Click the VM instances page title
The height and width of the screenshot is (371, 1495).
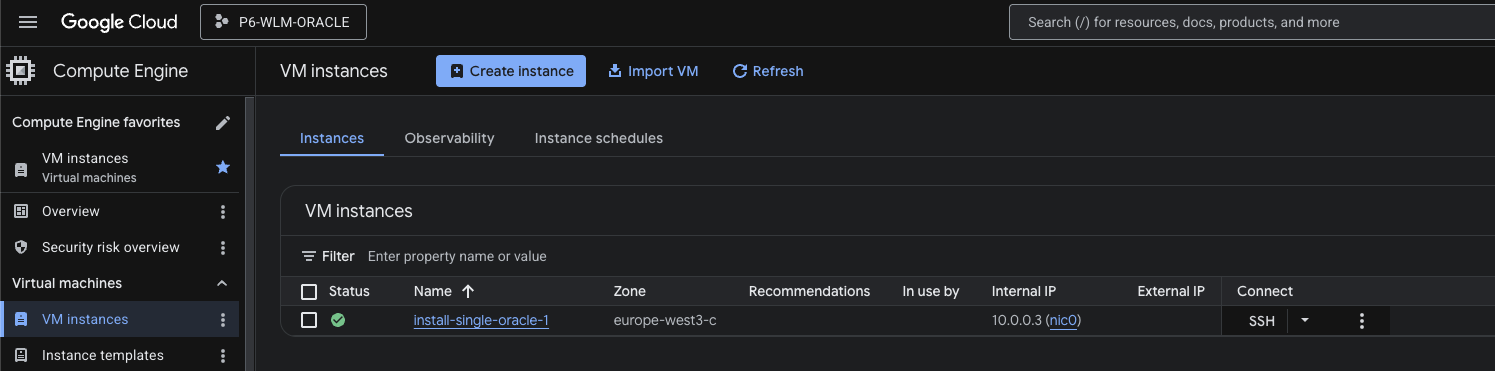[333, 71]
